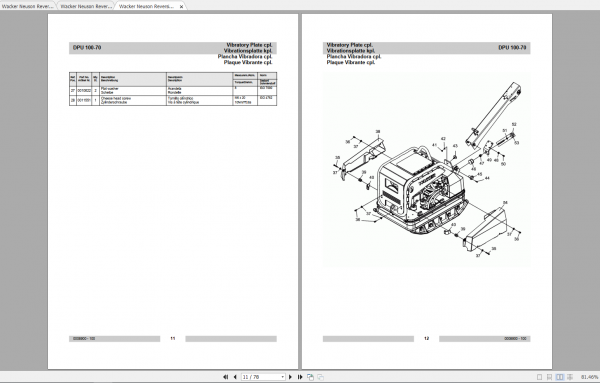Click page number 12 in footer
Viewport: 600px width, 383px height.
tap(427, 339)
